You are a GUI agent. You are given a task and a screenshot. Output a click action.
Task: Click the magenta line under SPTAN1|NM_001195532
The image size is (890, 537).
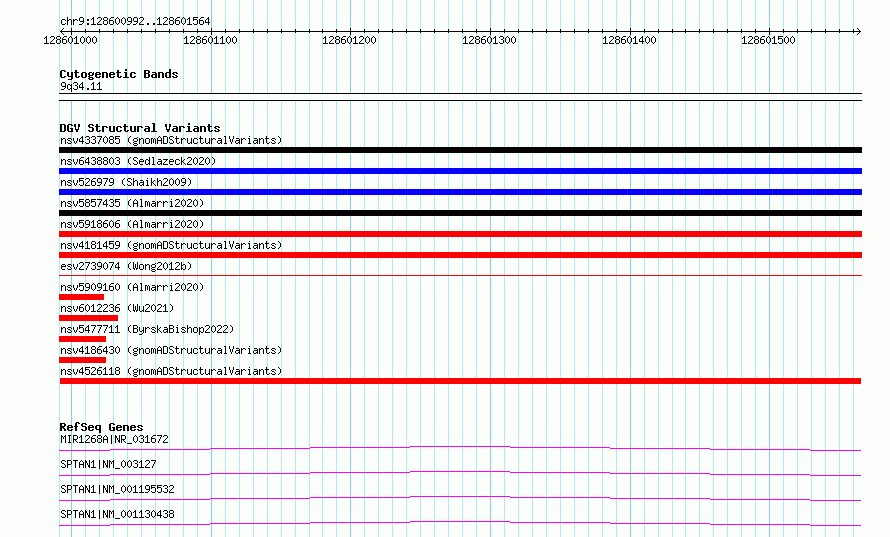coord(460,498)
